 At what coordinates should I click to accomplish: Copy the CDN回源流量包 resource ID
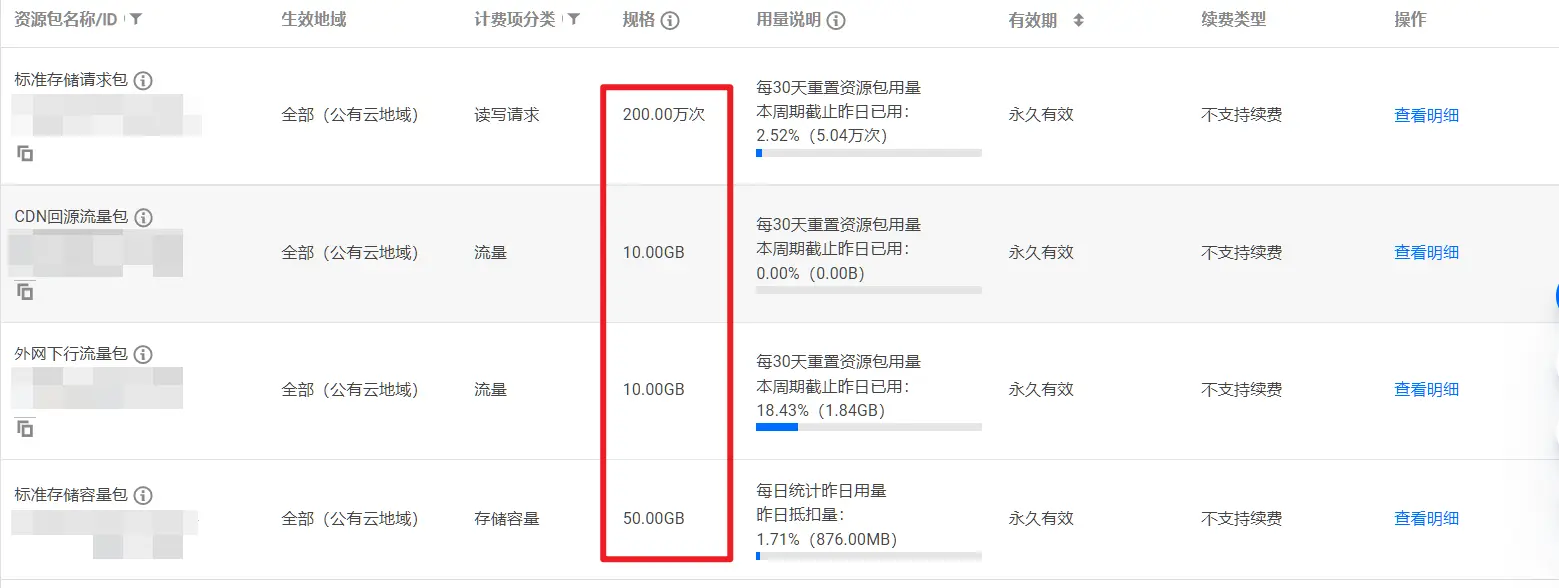(25, 291)
